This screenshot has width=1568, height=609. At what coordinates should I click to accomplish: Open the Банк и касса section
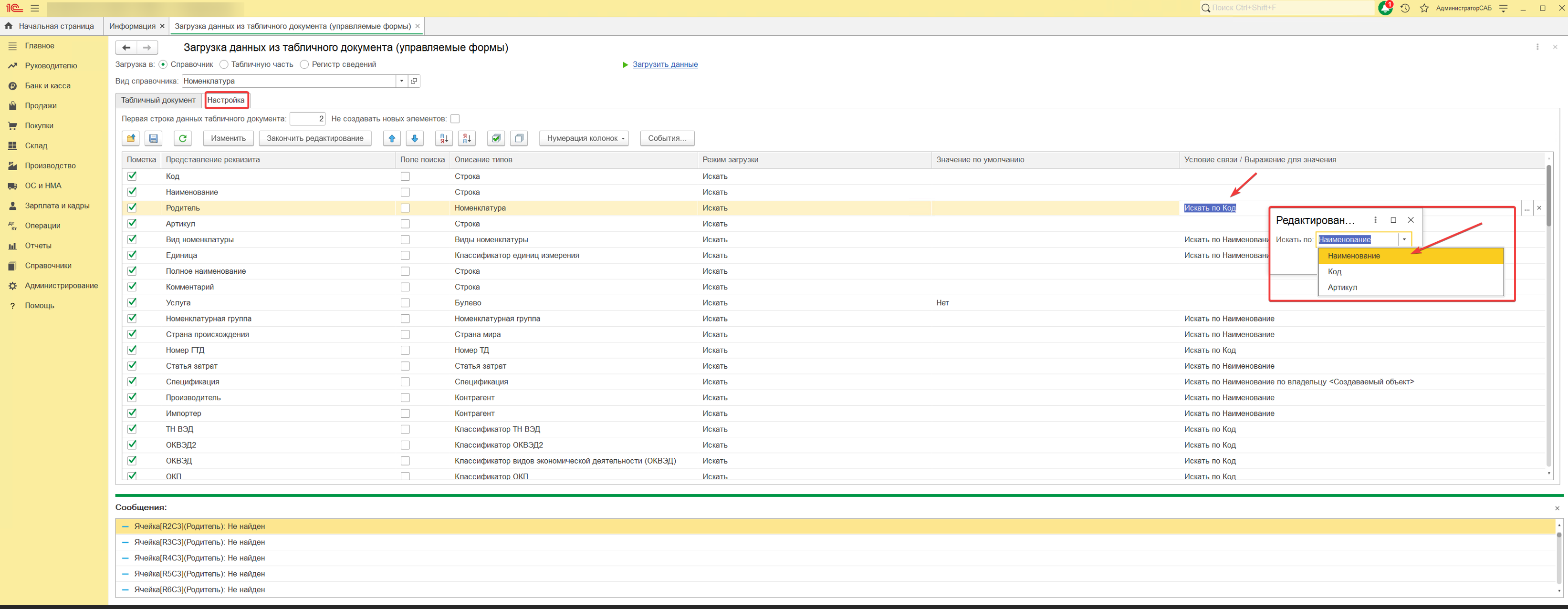tap(47, 86)
